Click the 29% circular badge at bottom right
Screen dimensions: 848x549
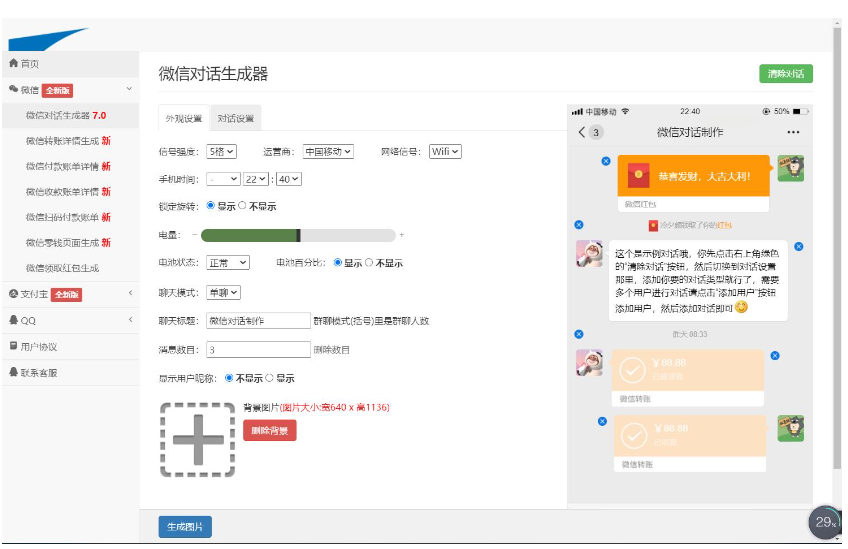pyautogui.click(x=825, y=522)
